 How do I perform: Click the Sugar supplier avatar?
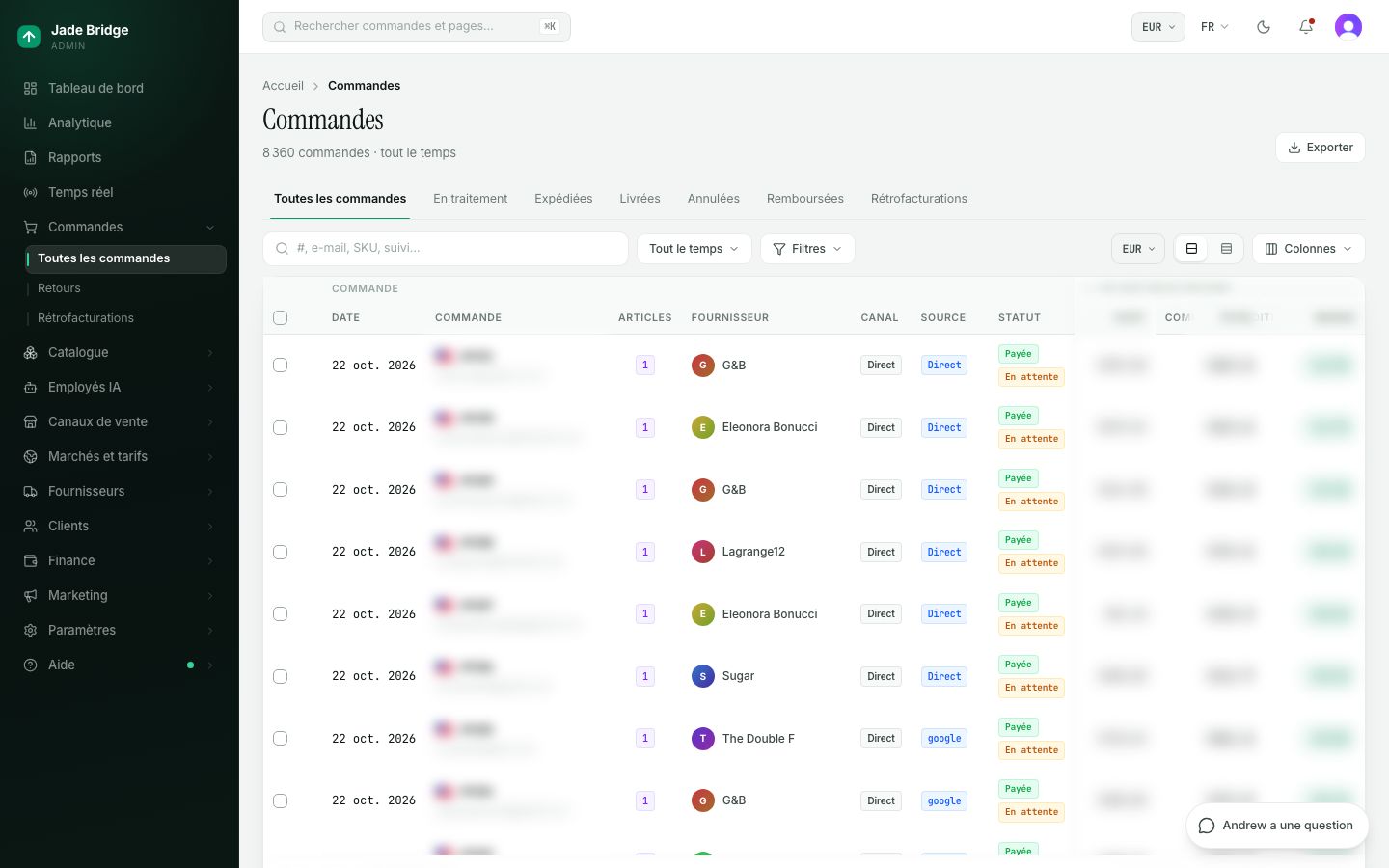(703, 676)
